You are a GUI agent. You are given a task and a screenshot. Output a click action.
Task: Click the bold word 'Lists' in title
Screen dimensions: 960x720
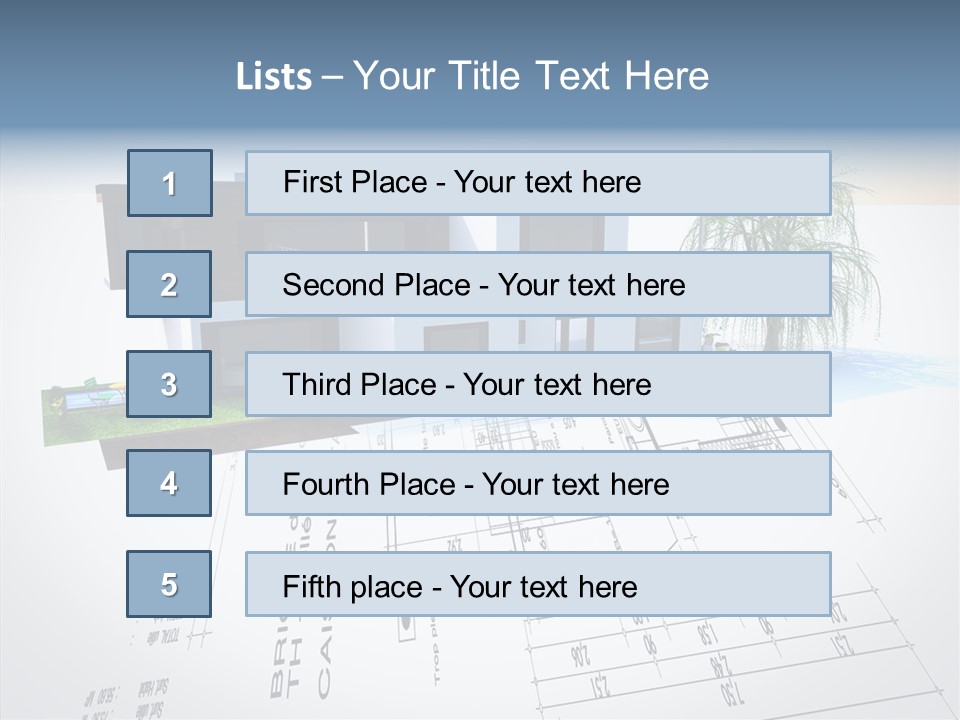point(274,77)
